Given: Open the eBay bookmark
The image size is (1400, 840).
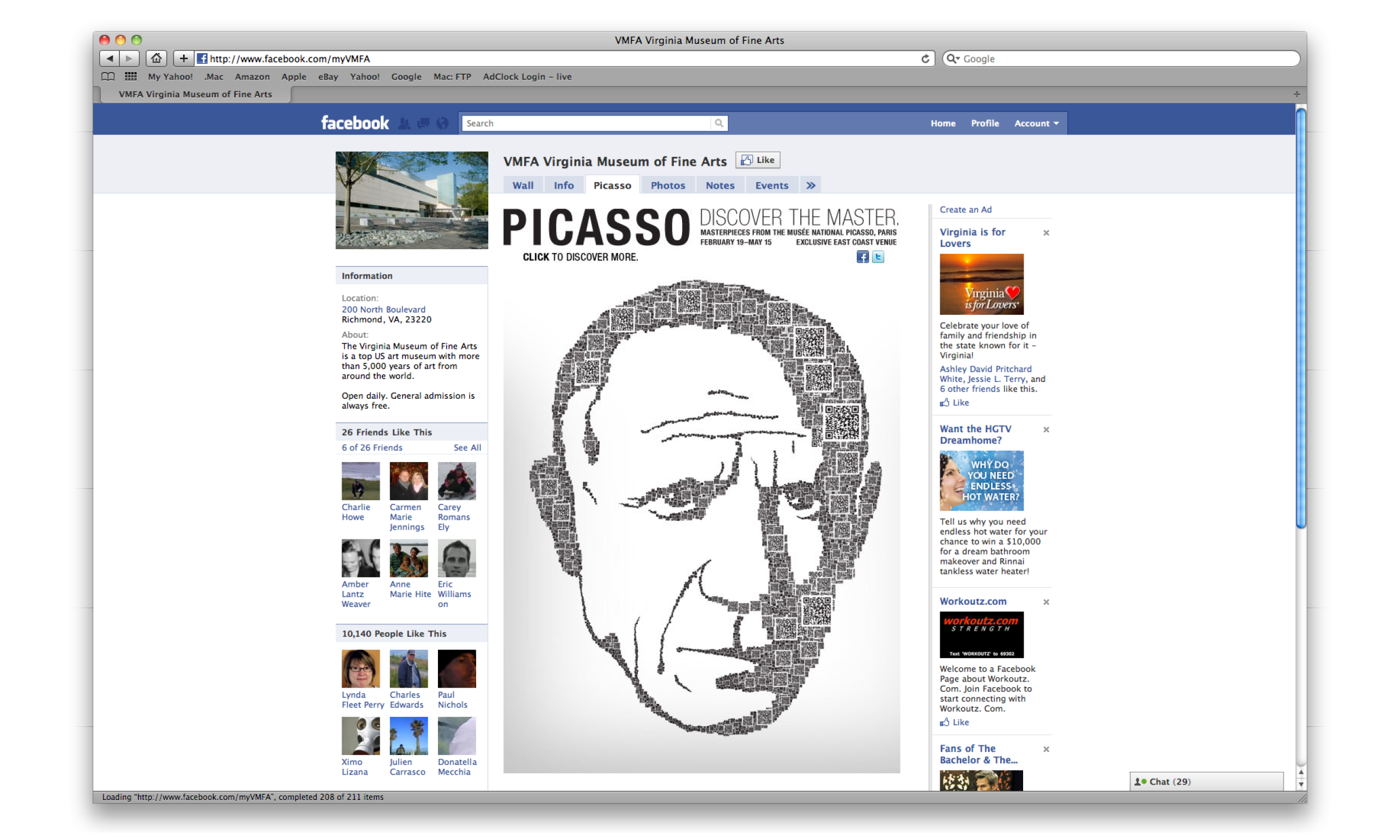Looking at the screenshot, I should pyautogui.click(x=328, y=76).
